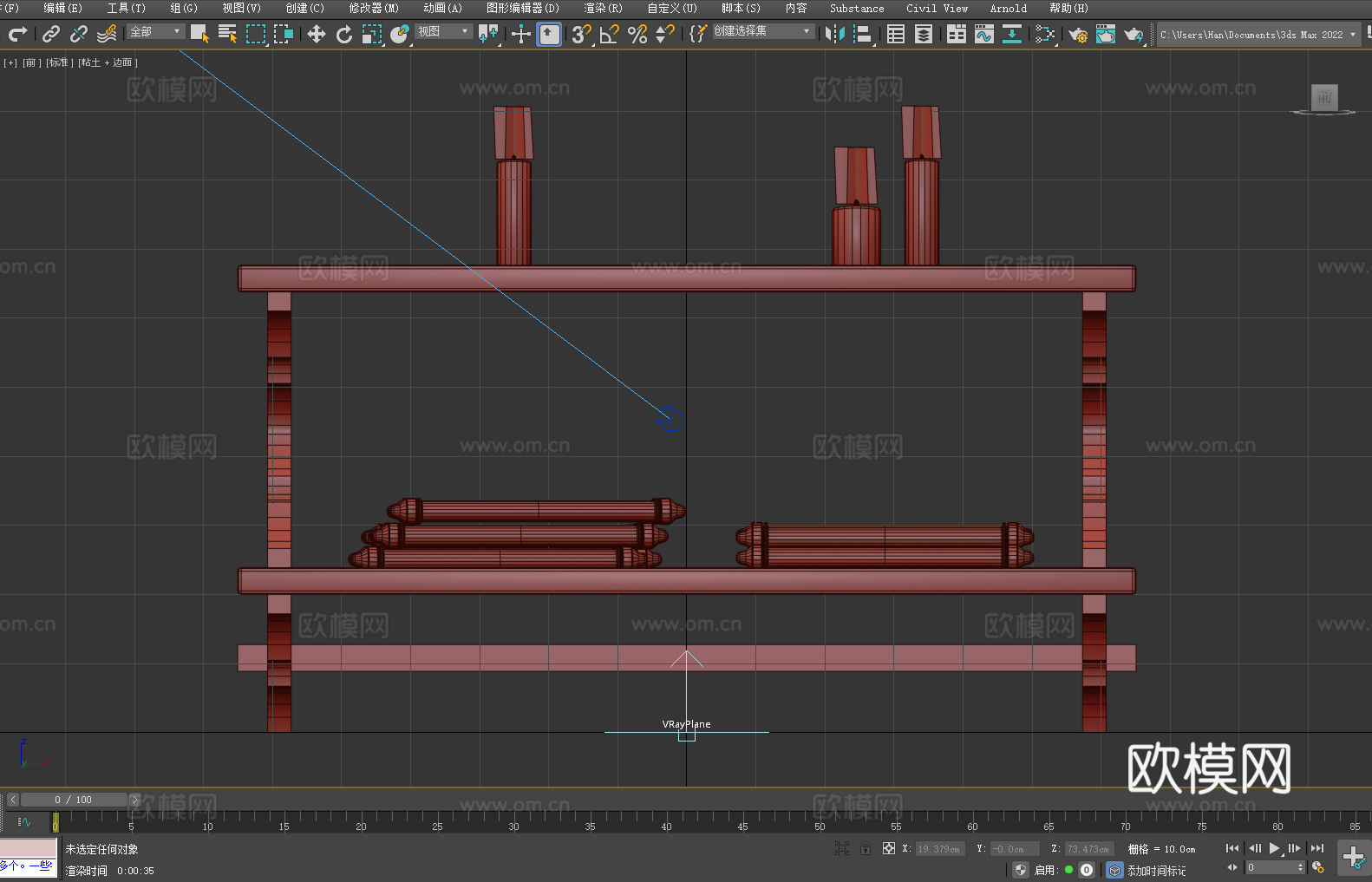The width and height of the screenshot is (1372, 882).
Task: Click Select and Manipulate icon
Action: click(x=520, y=34)
